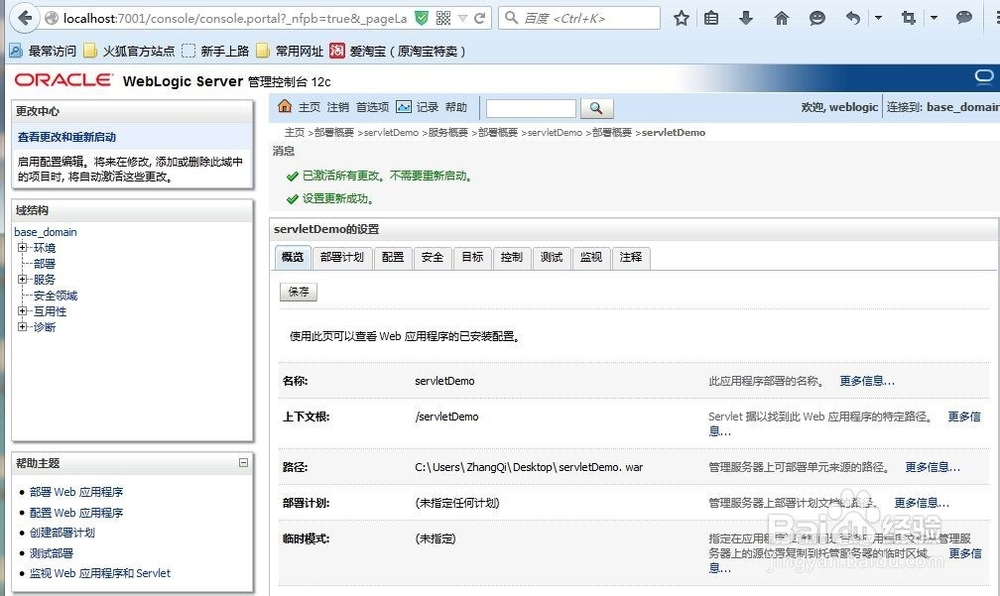Open 新手上路 bookmark
Image resolution: width=1000 pixels, height=596 pixels.
215,51
